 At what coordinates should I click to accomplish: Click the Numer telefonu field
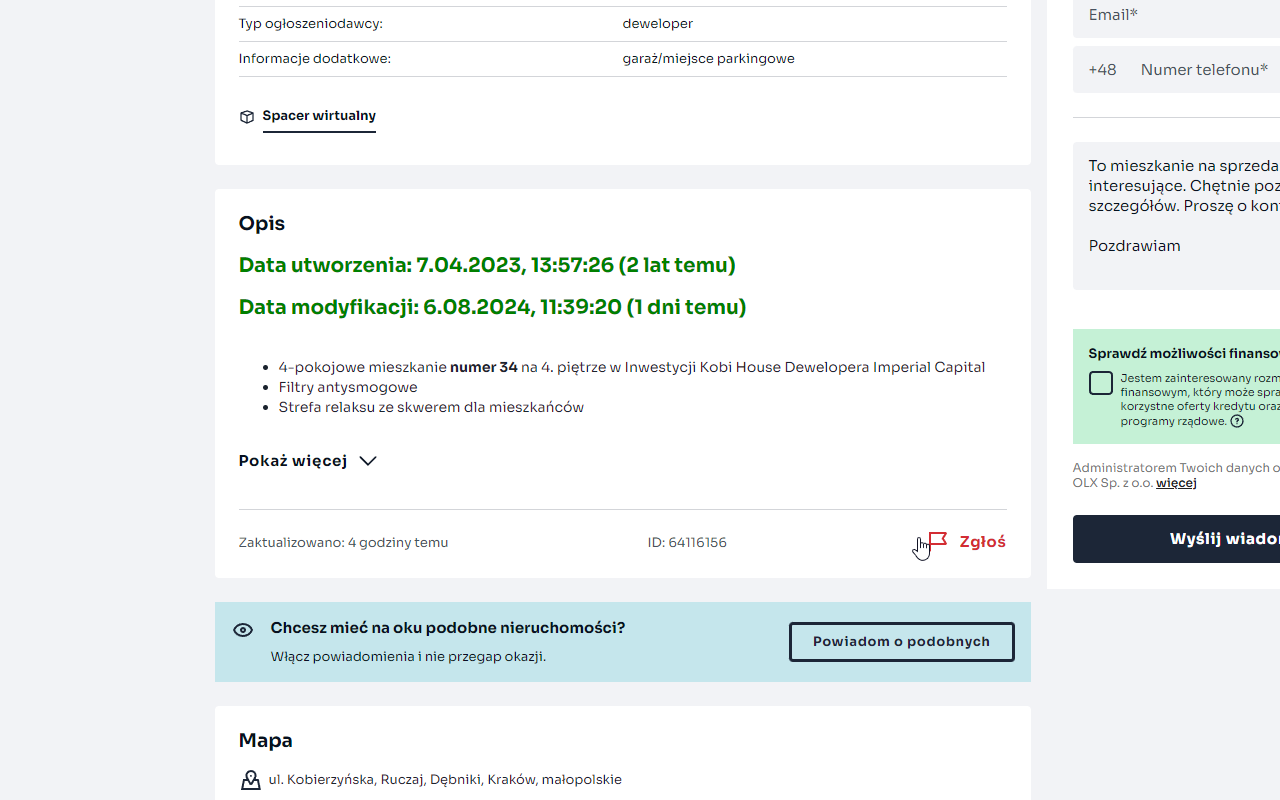click(1205, 70)
